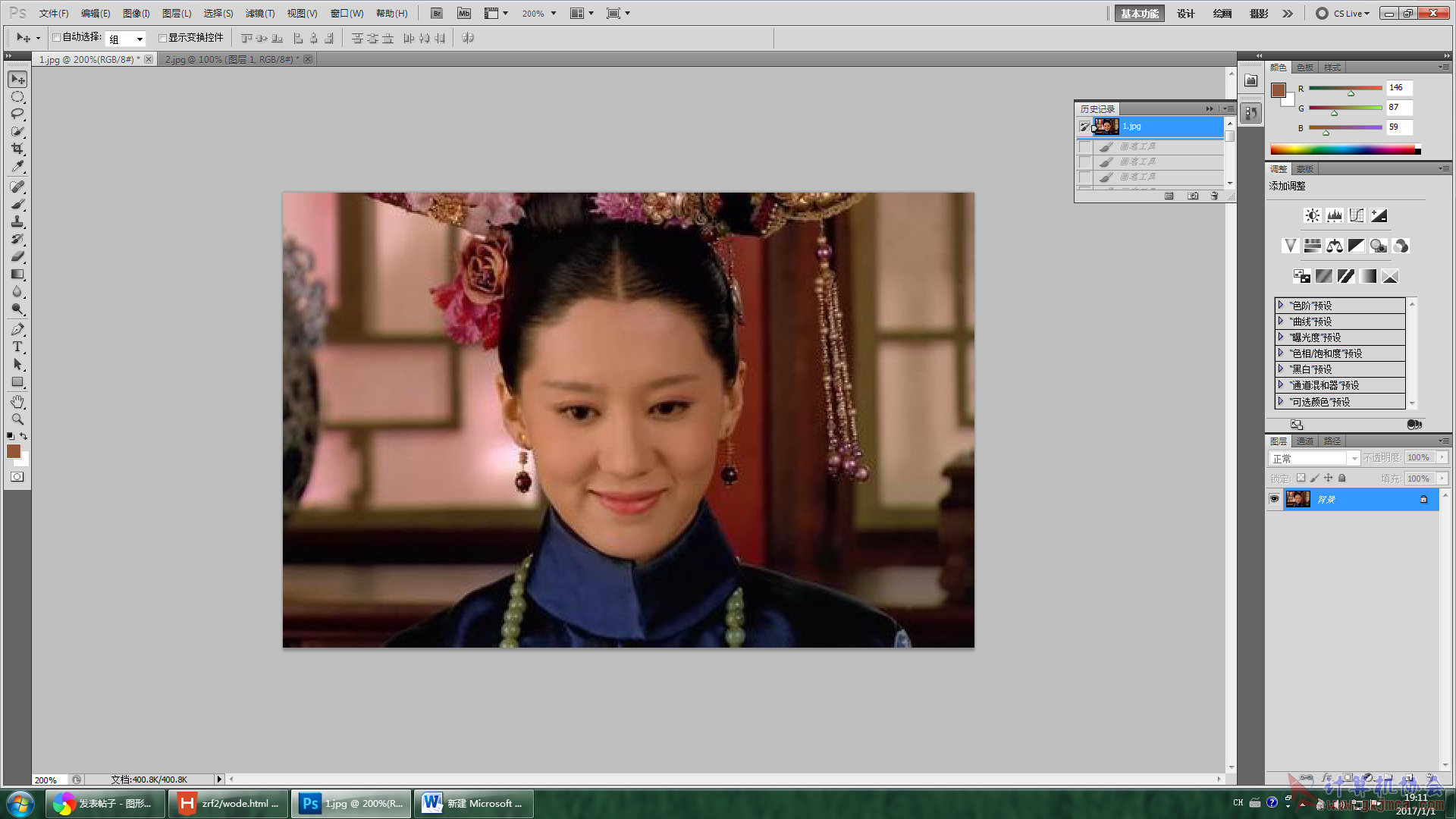
Task: Expand the Exposure presets
Action: coord(1281,337)
